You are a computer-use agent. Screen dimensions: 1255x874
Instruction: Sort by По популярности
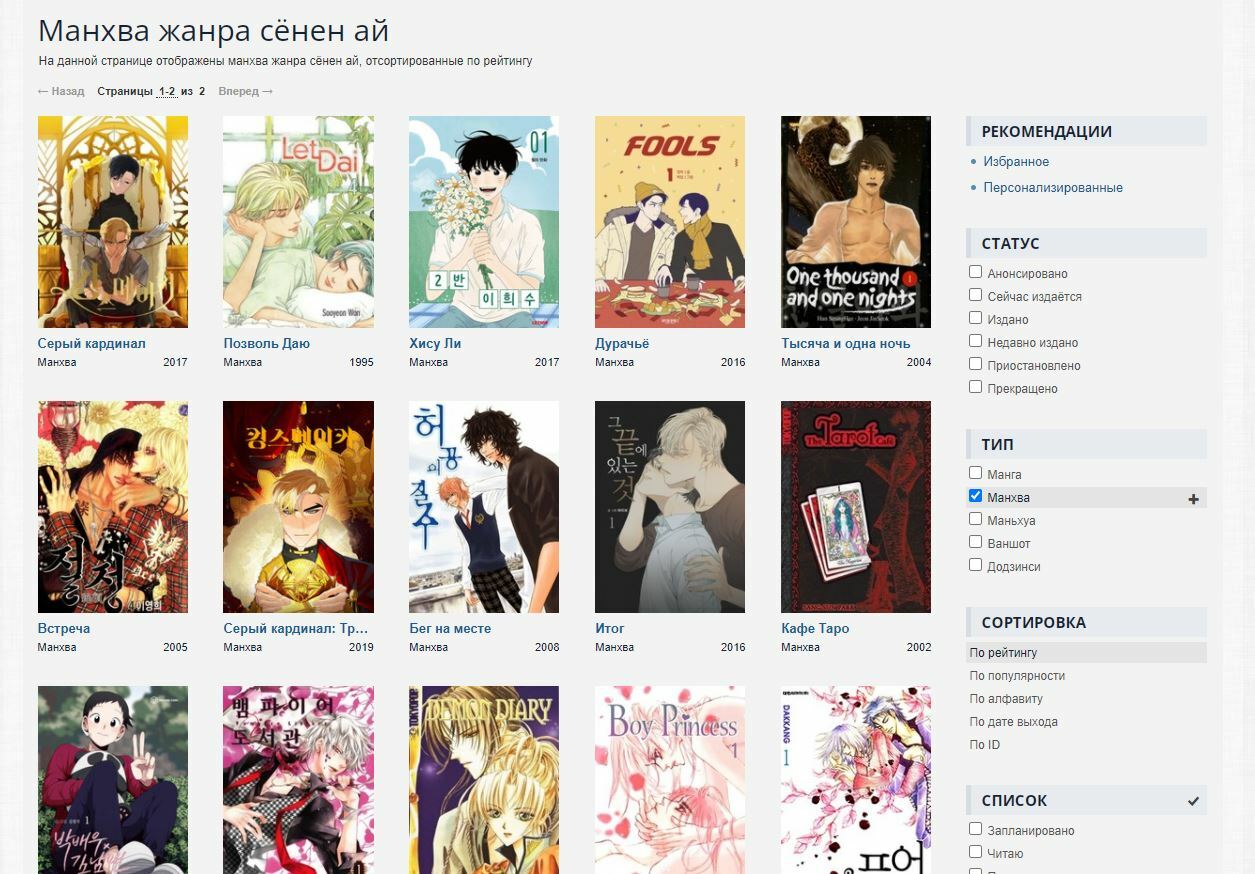tap(1017, 676)
